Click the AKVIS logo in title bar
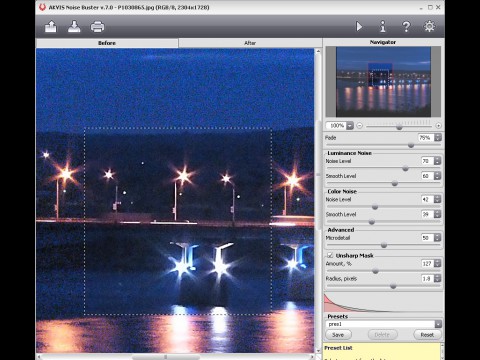The width and height of the screenshot is (480, 360). [x=42, y=7]
